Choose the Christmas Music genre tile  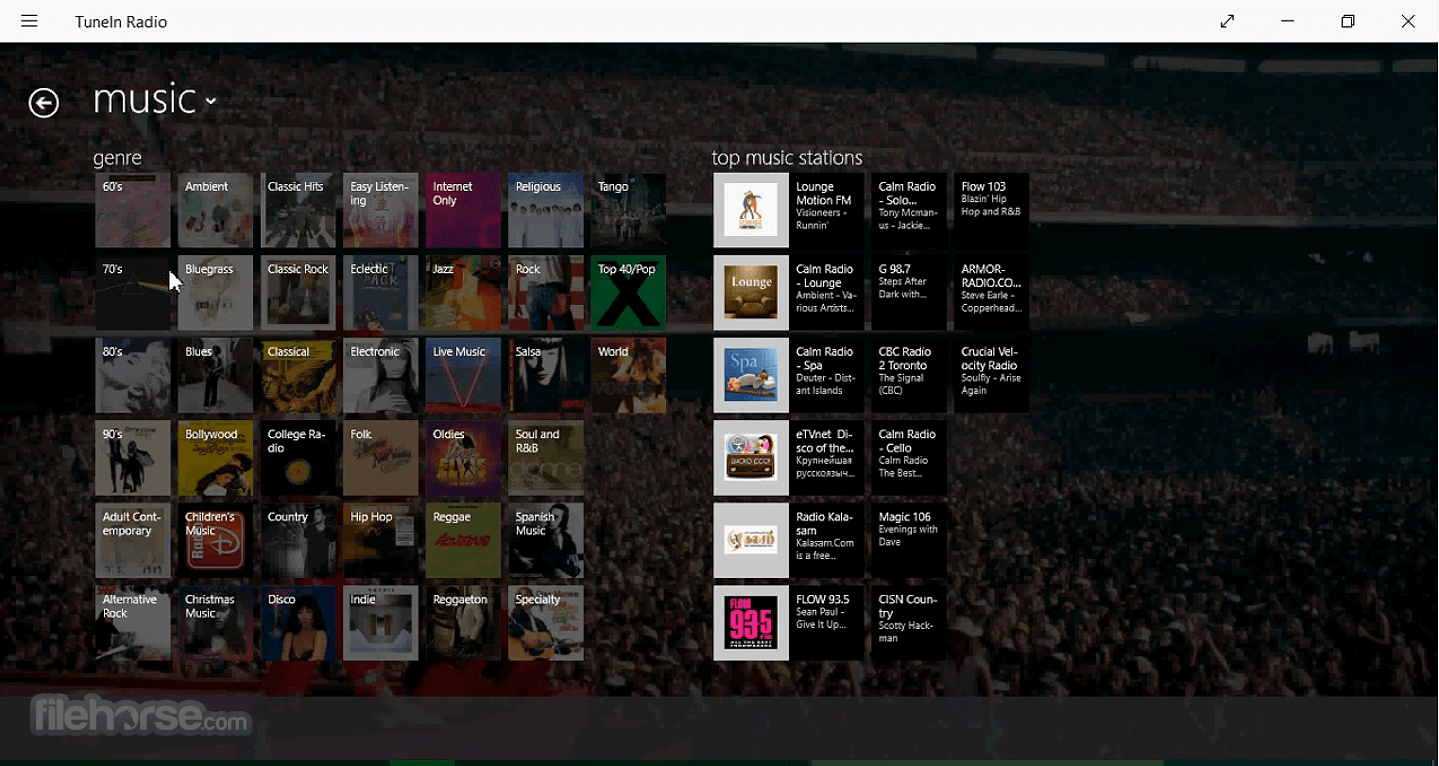click(x=216, y=623)
